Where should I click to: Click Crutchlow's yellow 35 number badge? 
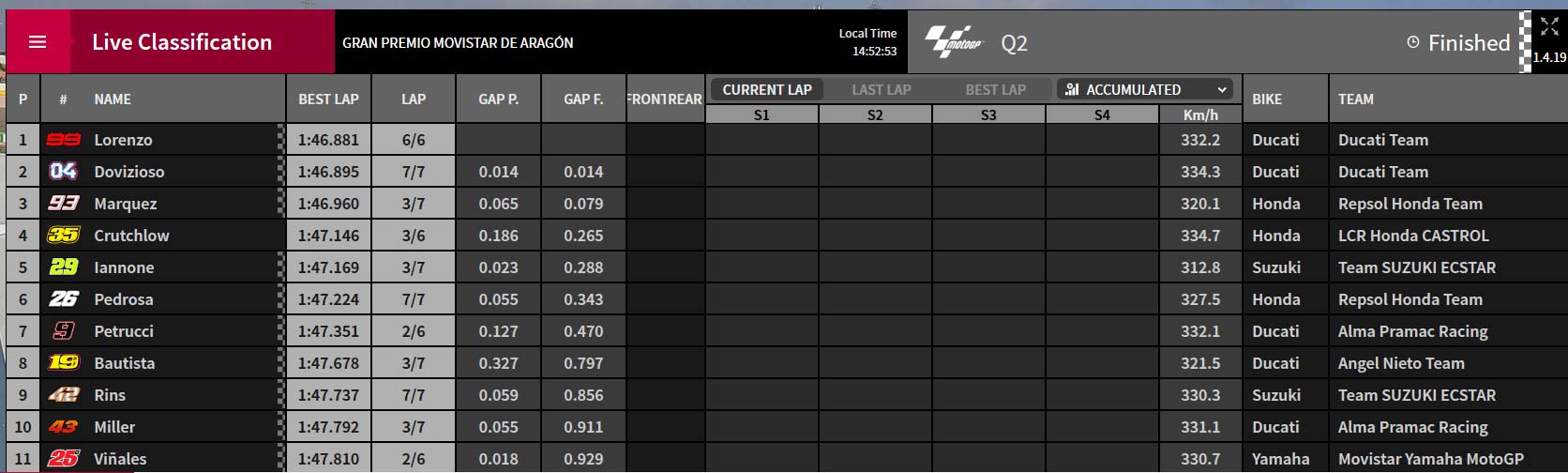(64, 236)
